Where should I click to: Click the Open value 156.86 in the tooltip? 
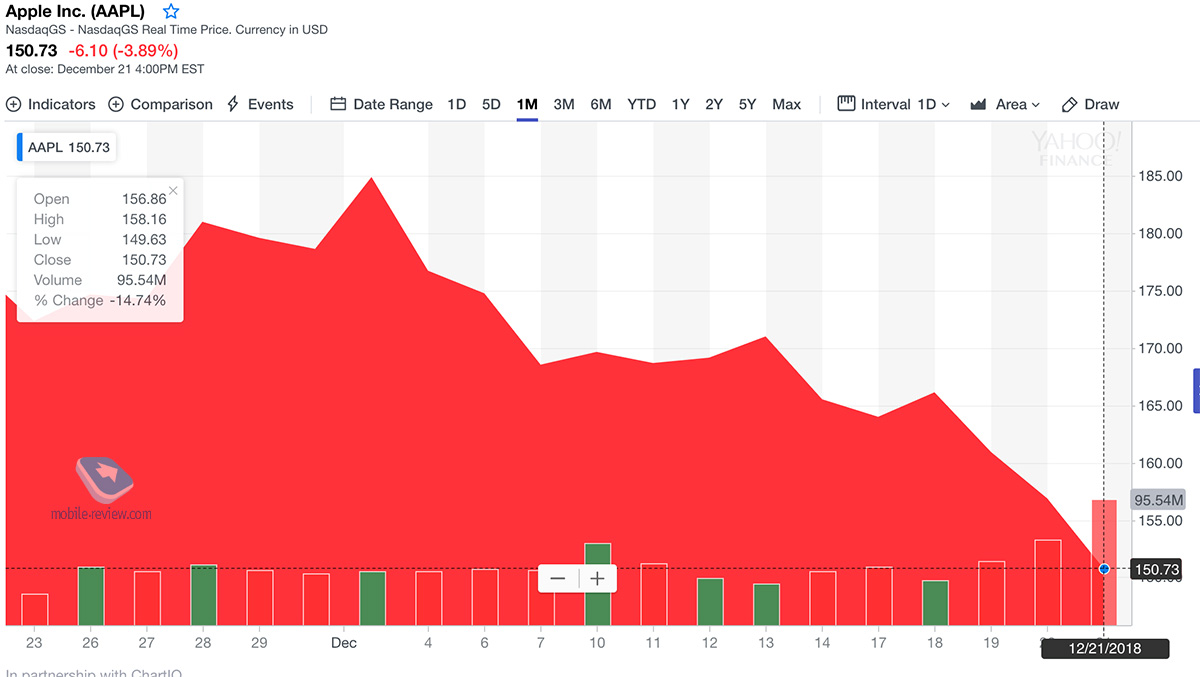[x=142, y=199]
